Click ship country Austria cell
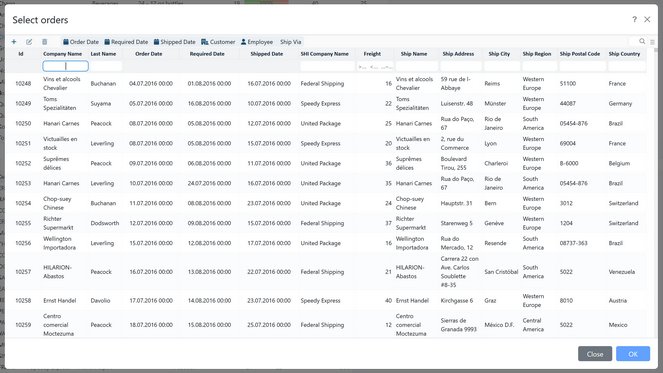 618,301
